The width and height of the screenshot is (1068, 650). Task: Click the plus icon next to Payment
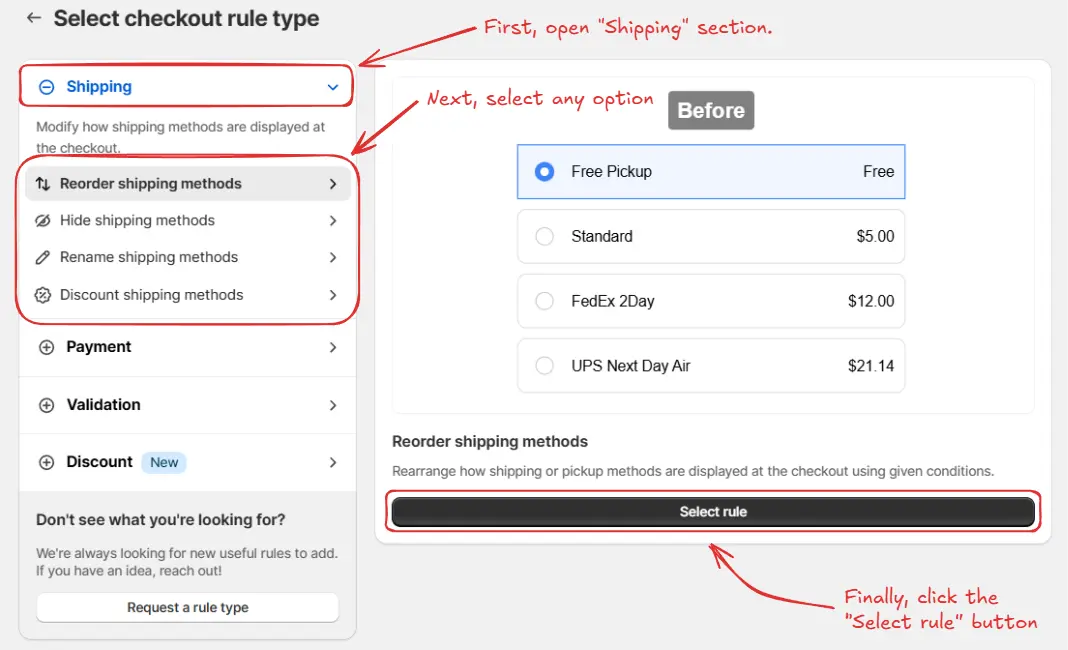click(45, 346)
